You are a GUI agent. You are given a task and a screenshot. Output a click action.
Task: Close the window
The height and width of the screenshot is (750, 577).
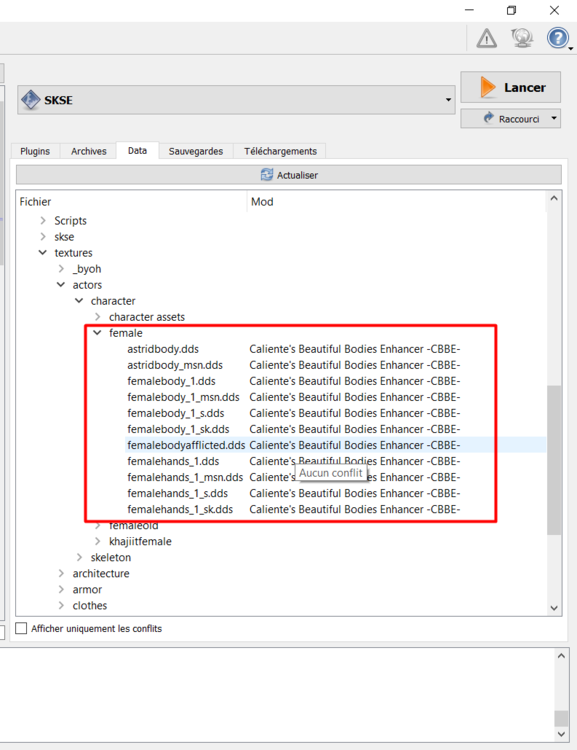coord(554,10)
